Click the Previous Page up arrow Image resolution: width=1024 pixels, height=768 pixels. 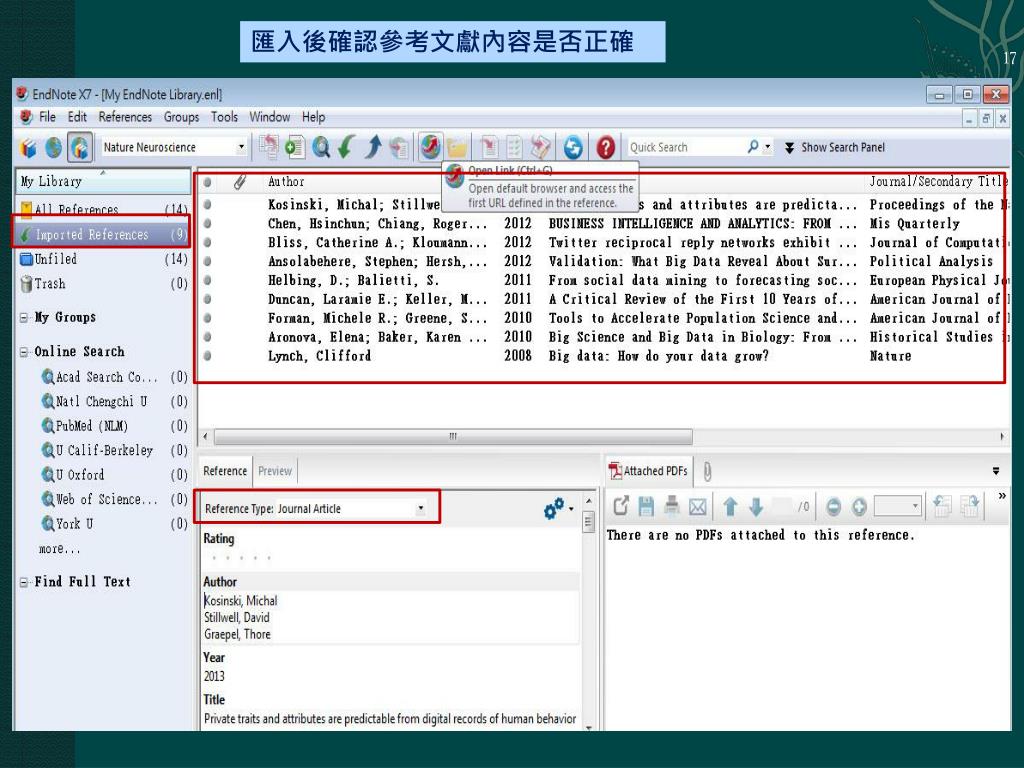coord(730,506)
